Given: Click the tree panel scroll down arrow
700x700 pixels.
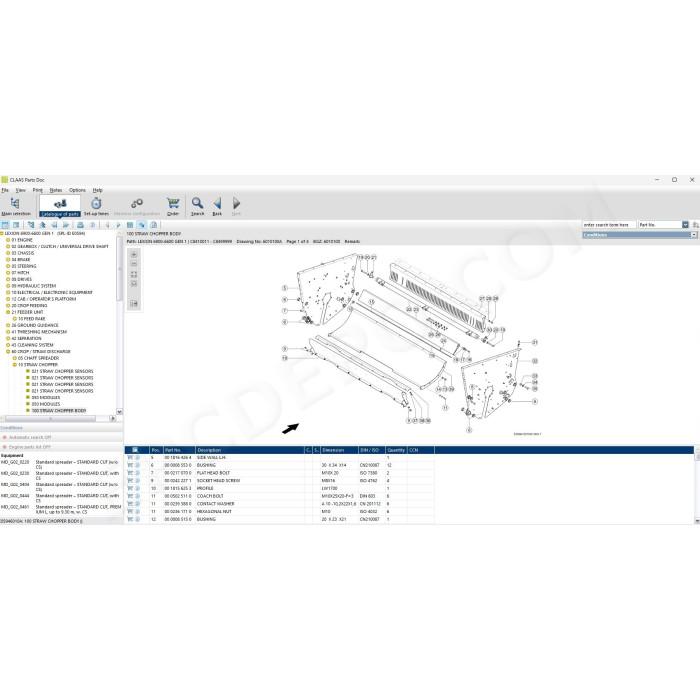Looking at the screenshot, I should coord(119,412).
